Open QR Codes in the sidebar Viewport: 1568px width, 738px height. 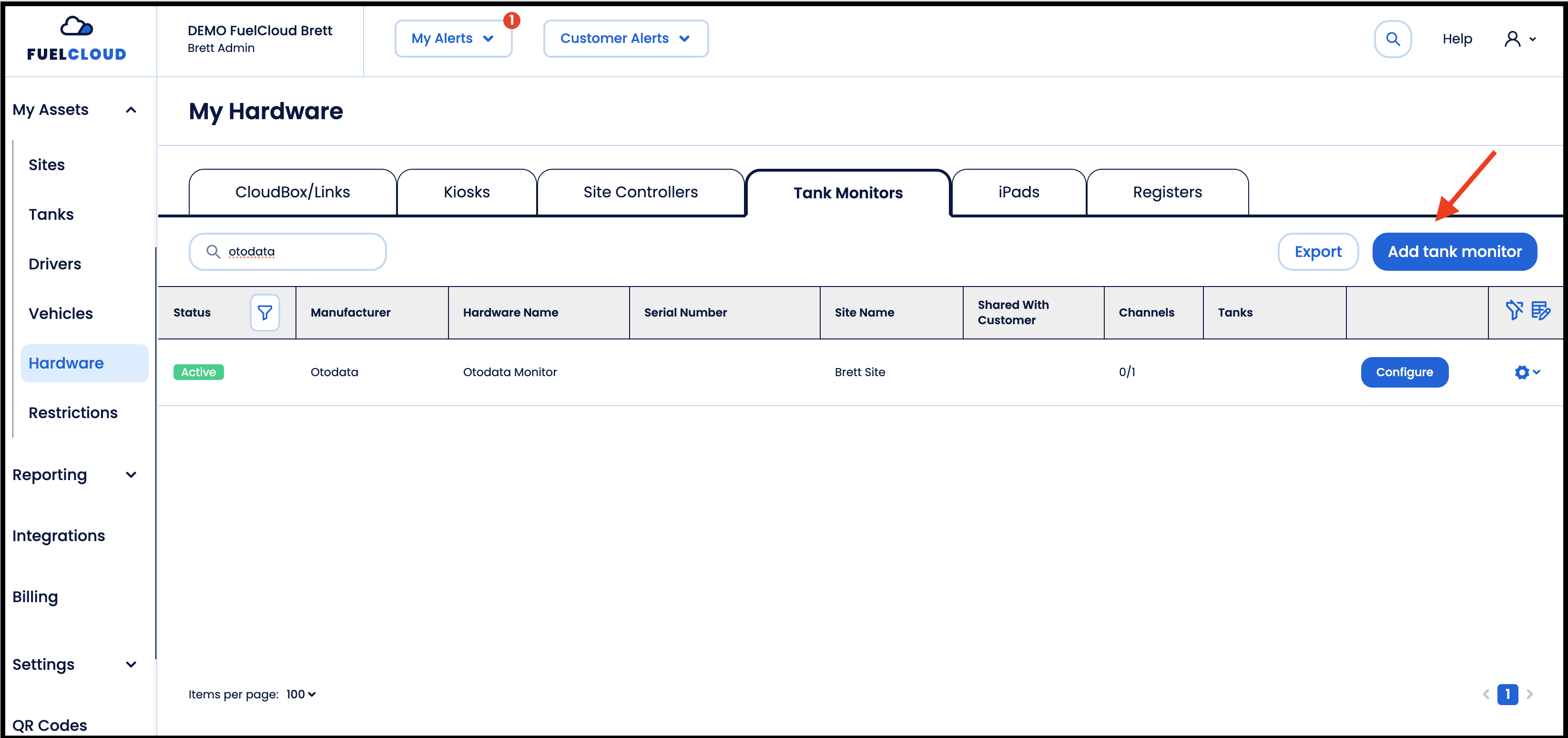[49, 725]
